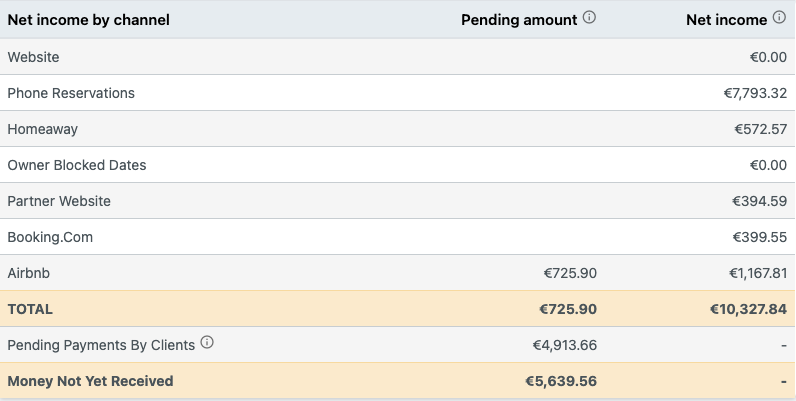Click the €5,639.56 money not received value
The height and width of the screenshot is (401, 796).
tap(561, 381)
